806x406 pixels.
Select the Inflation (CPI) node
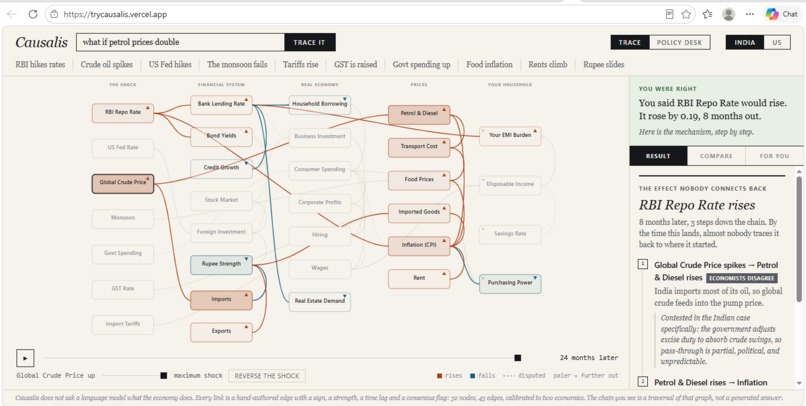tap(419, 246)
